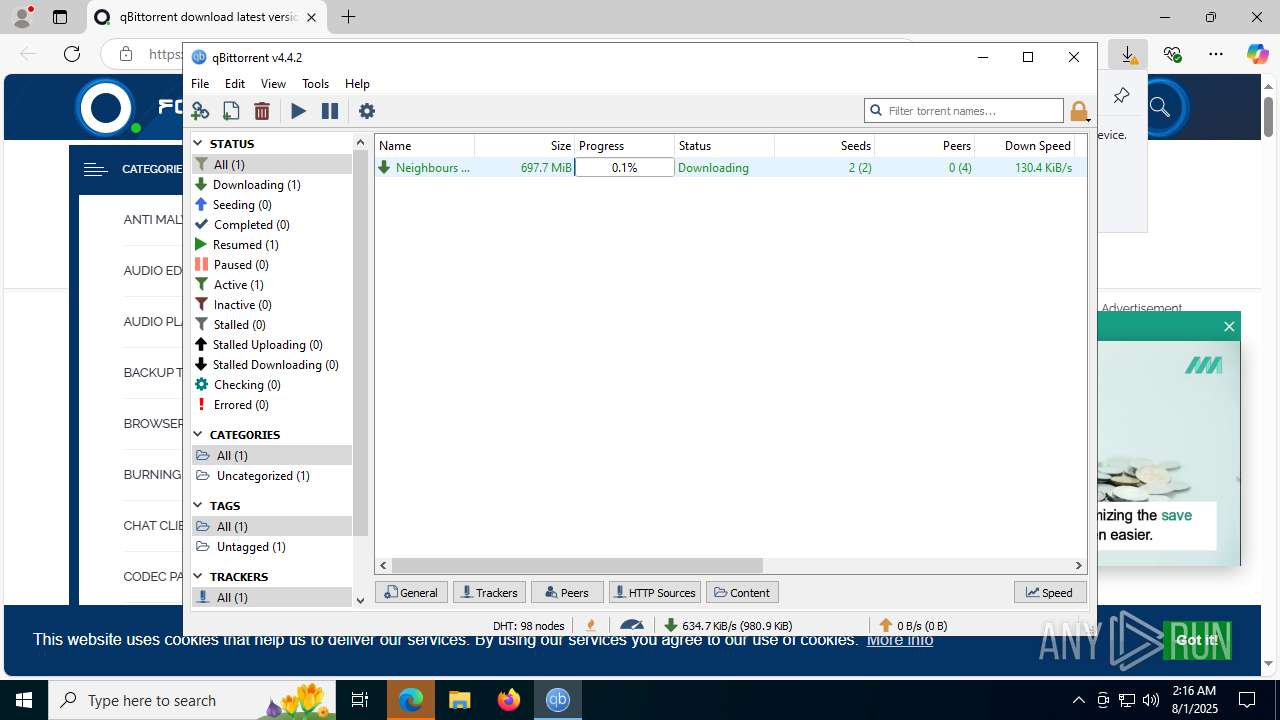1280x720 pixels.
Task: Click the Pause toolbar icon
Action: [x=330, y=111]
